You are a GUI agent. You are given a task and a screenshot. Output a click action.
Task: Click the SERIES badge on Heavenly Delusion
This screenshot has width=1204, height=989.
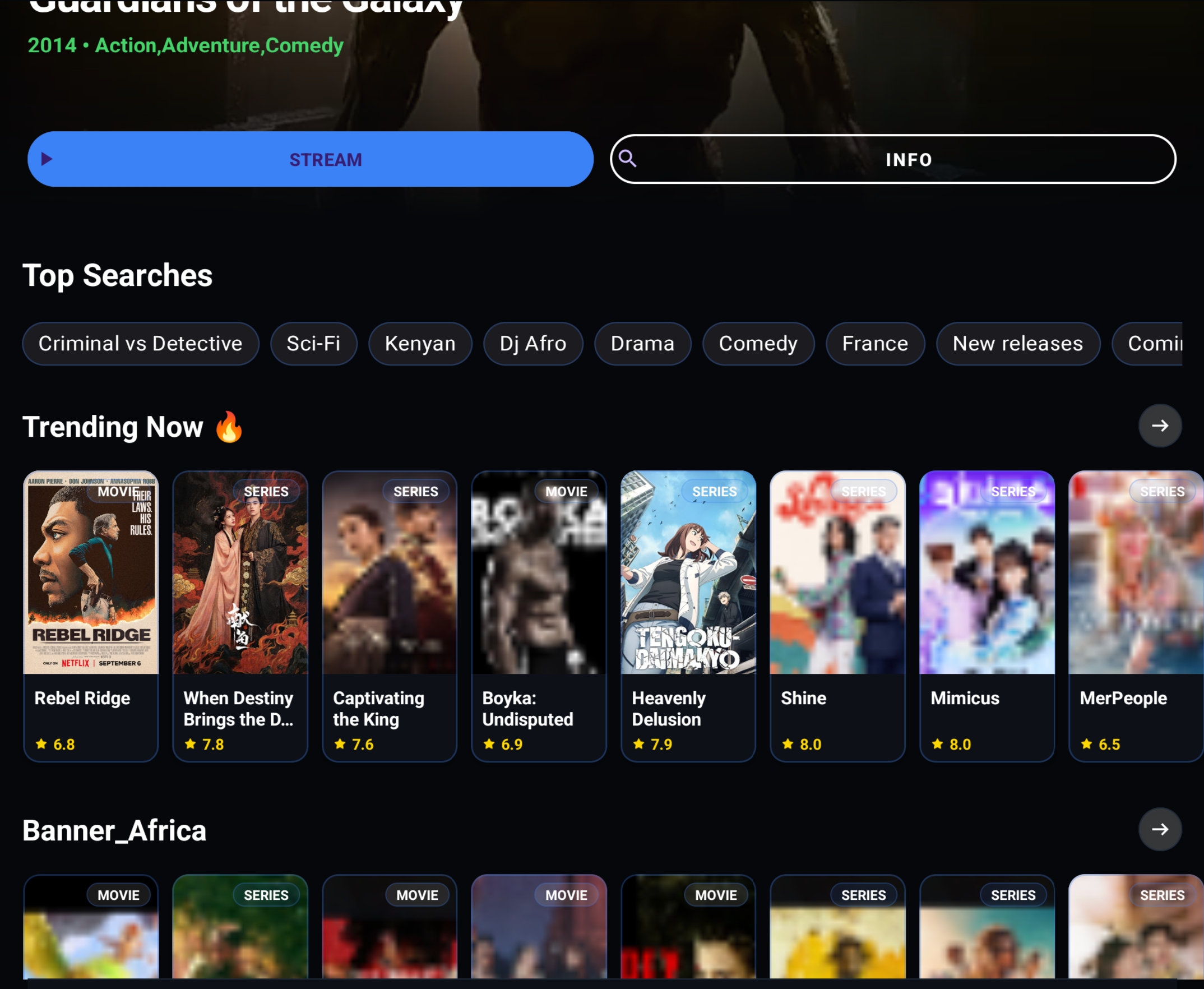[715, 491]
